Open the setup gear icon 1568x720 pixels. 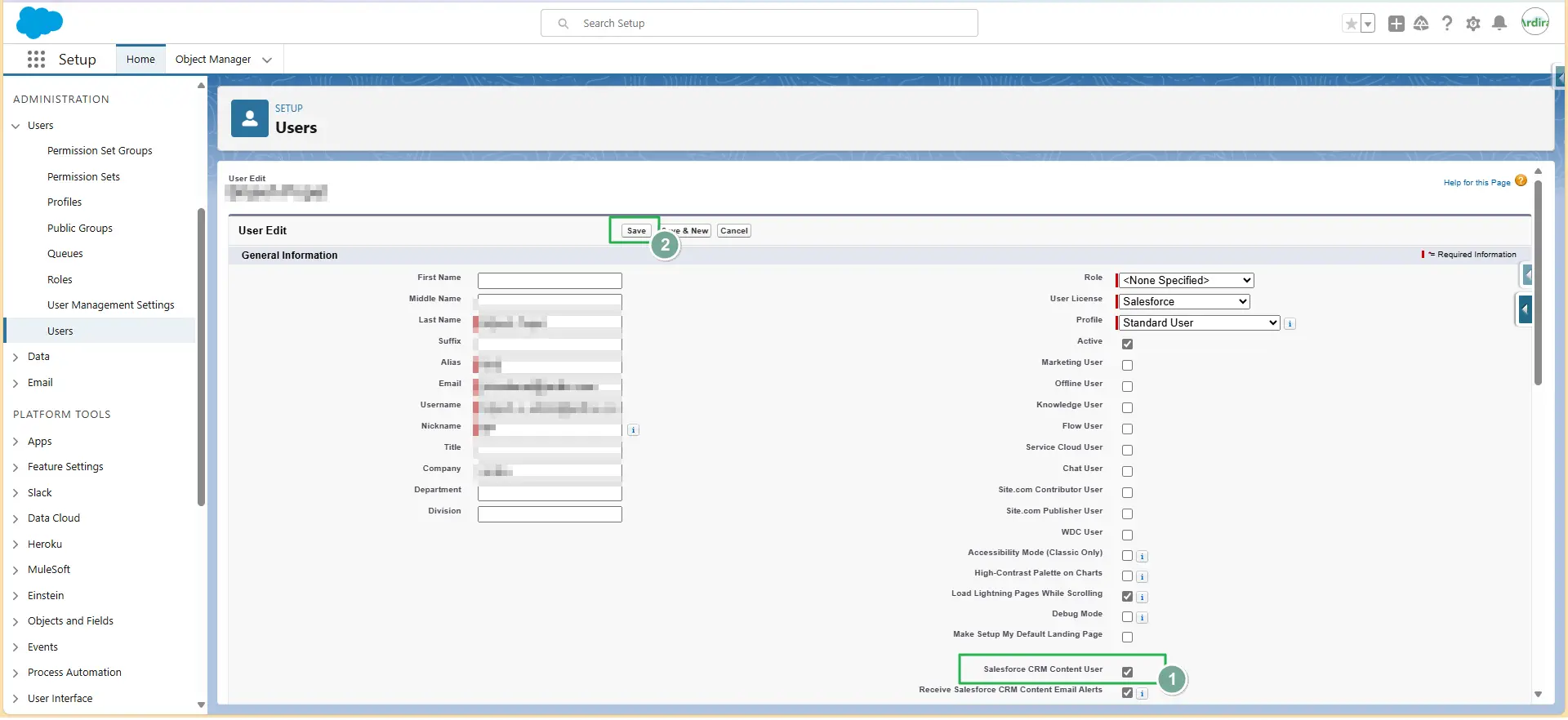(1473, 24)
